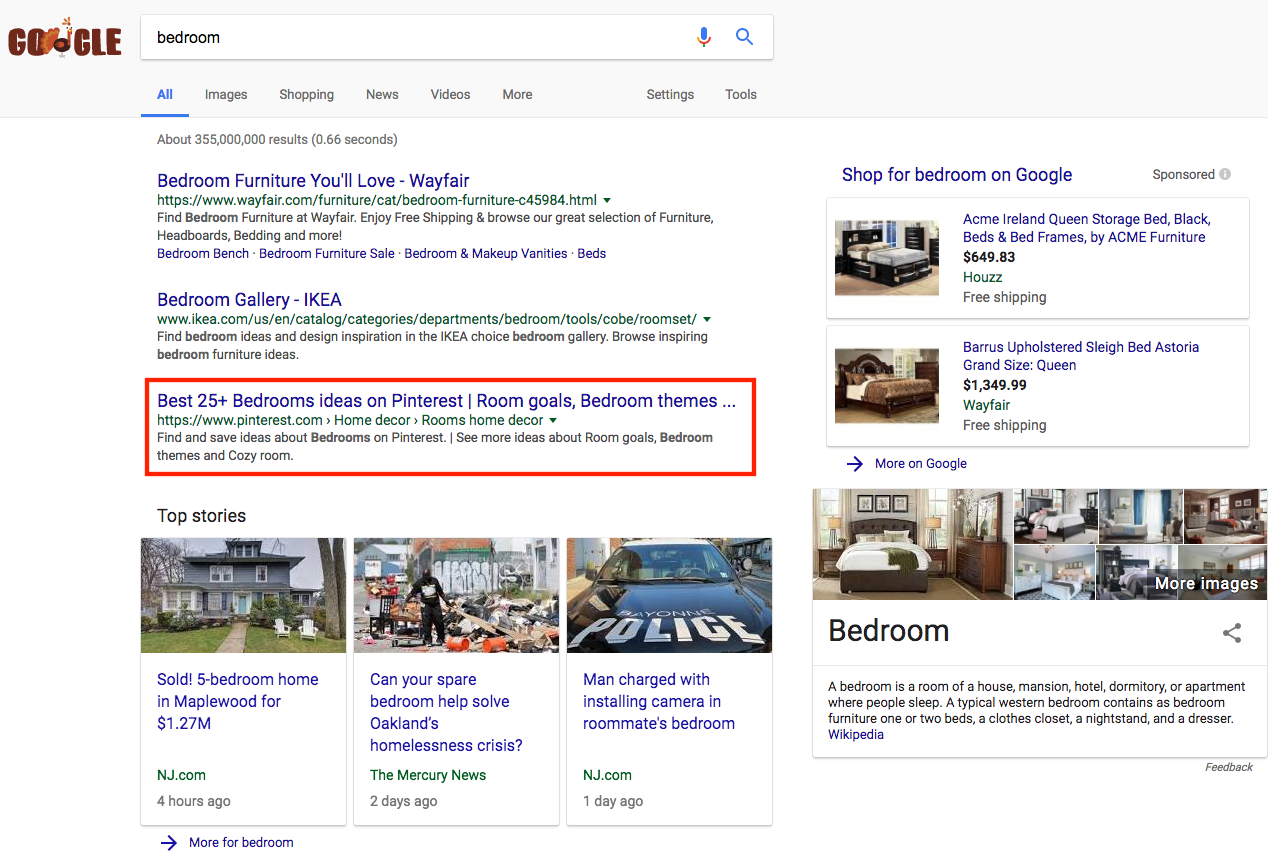This screenshot has height=851, width=1268.
Task: Expand Wayfair URL dropdown arrow
Action: (607, 200)
